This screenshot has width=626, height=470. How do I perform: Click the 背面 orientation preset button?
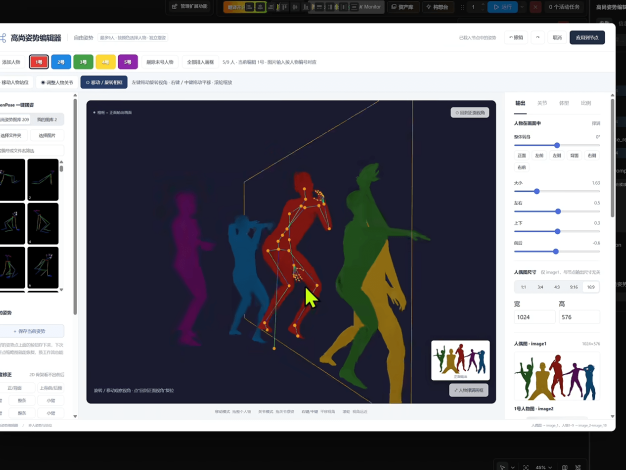click(x=574, y=156)
